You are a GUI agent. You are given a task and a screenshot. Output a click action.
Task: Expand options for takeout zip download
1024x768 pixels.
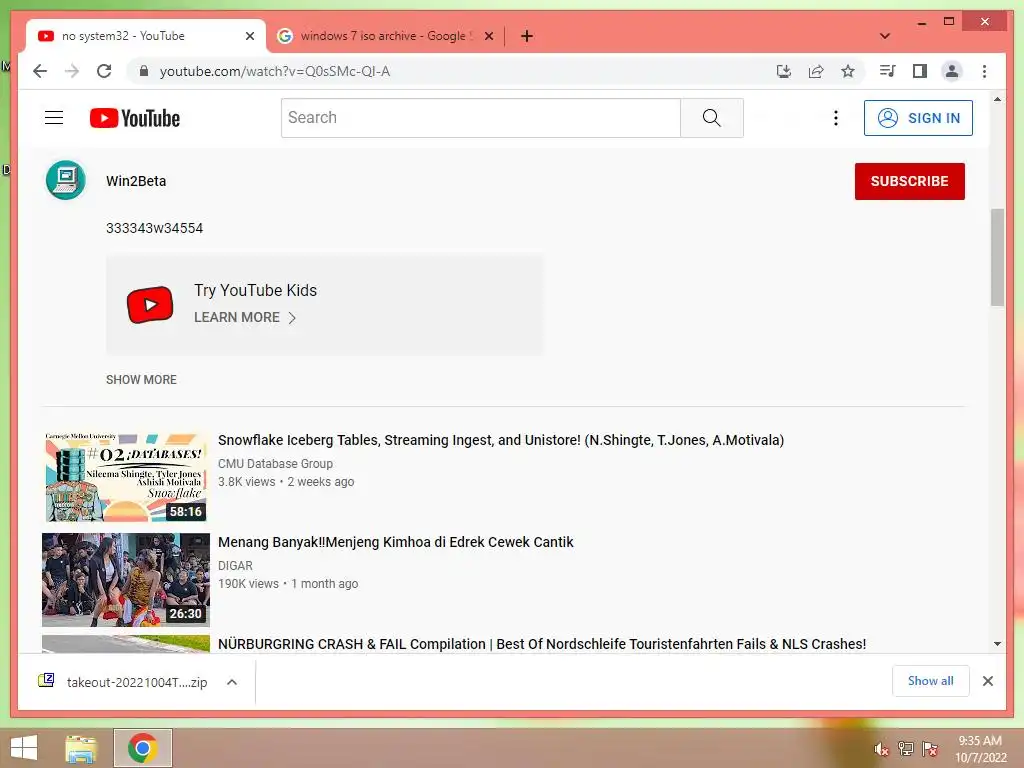click(x=232, y=682)
